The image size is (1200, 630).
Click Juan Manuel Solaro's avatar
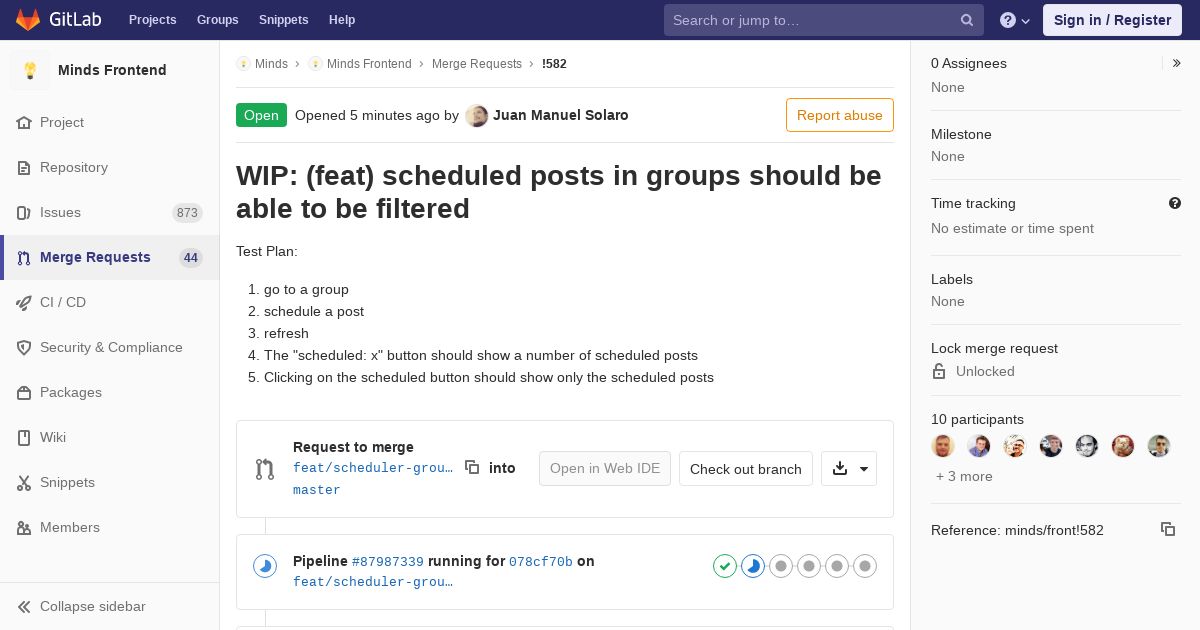(477, 115)
